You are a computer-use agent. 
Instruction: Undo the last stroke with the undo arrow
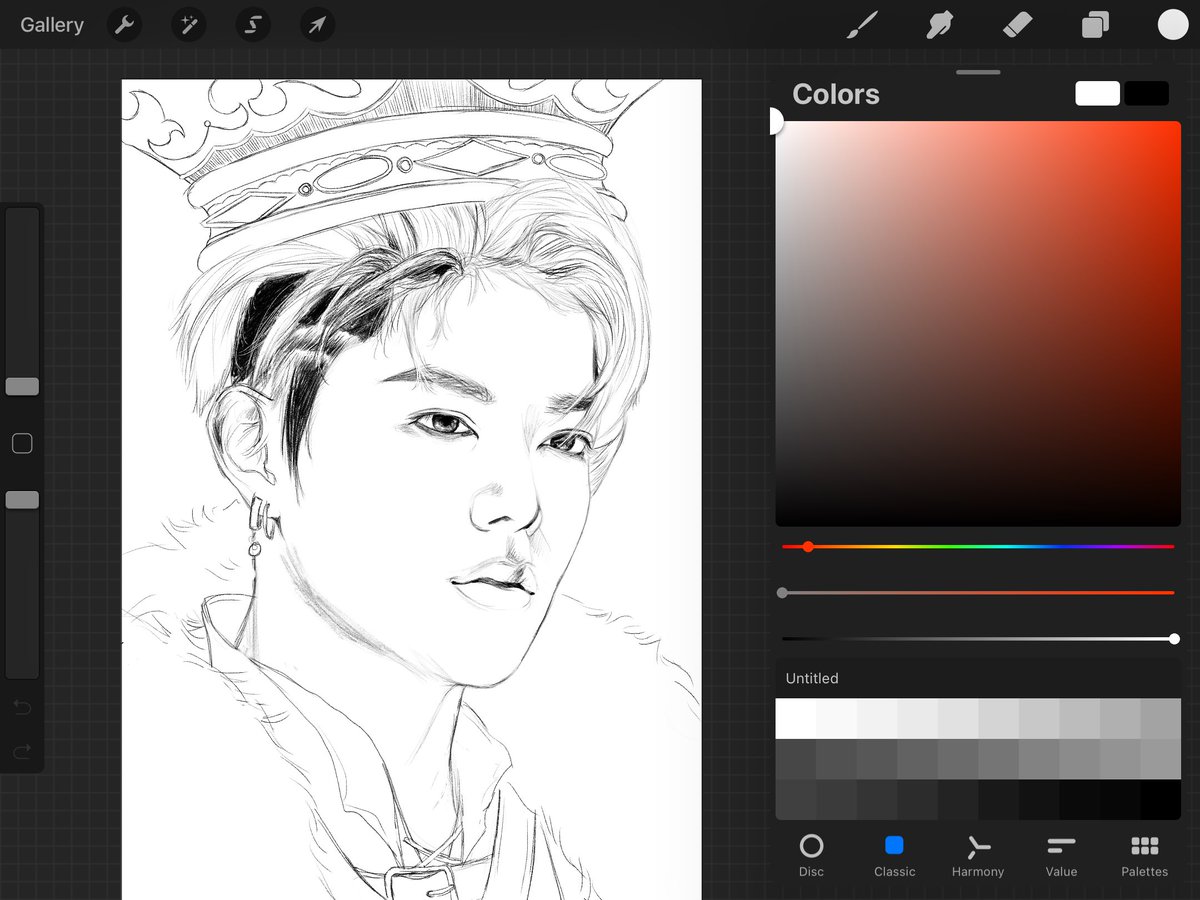(22, 708)
